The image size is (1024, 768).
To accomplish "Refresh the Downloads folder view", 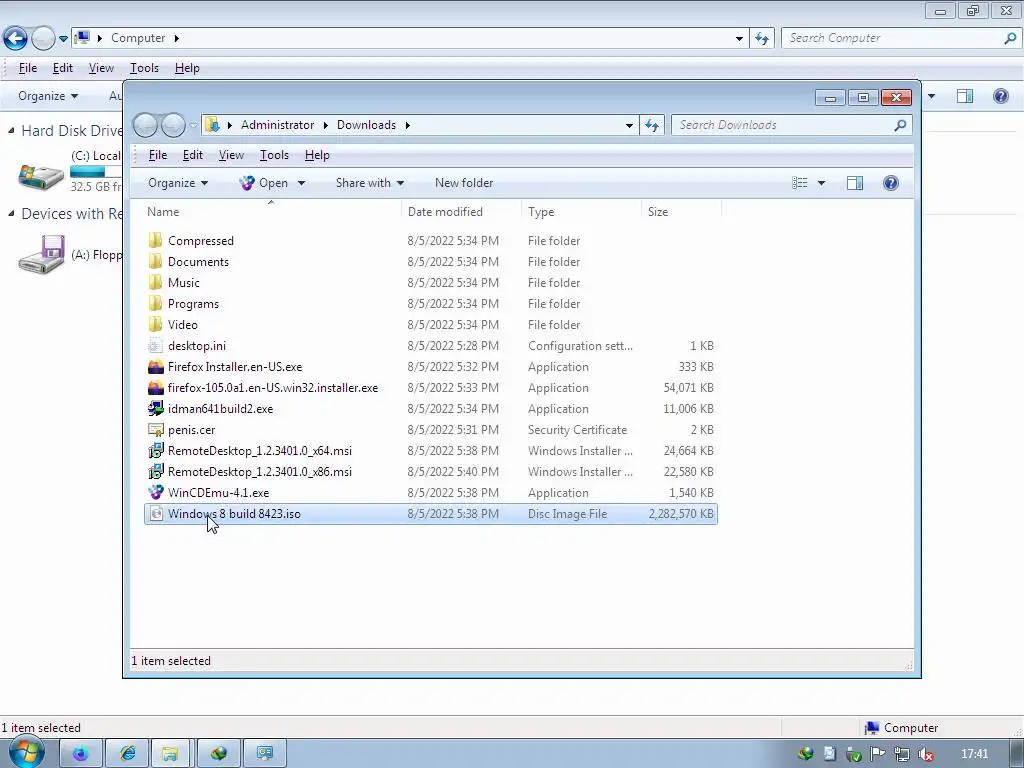I will 652,125.
